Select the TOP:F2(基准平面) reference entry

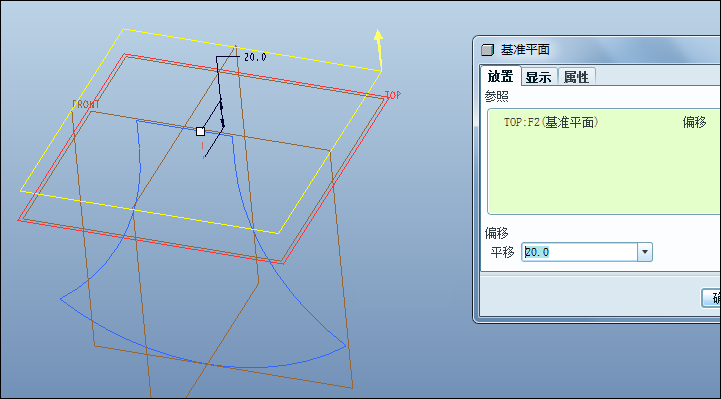pyautogui.click(x=551, y=122)
